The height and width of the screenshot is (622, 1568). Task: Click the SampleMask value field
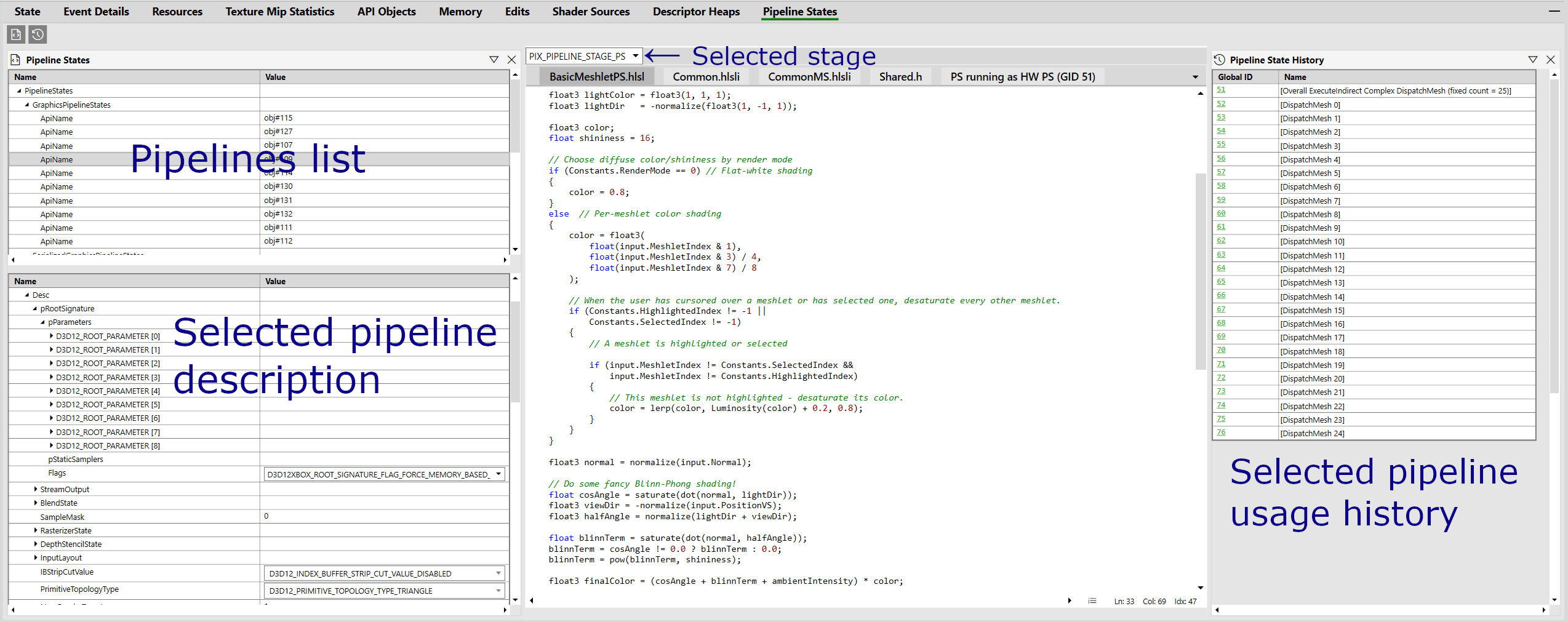coord(385,517)
